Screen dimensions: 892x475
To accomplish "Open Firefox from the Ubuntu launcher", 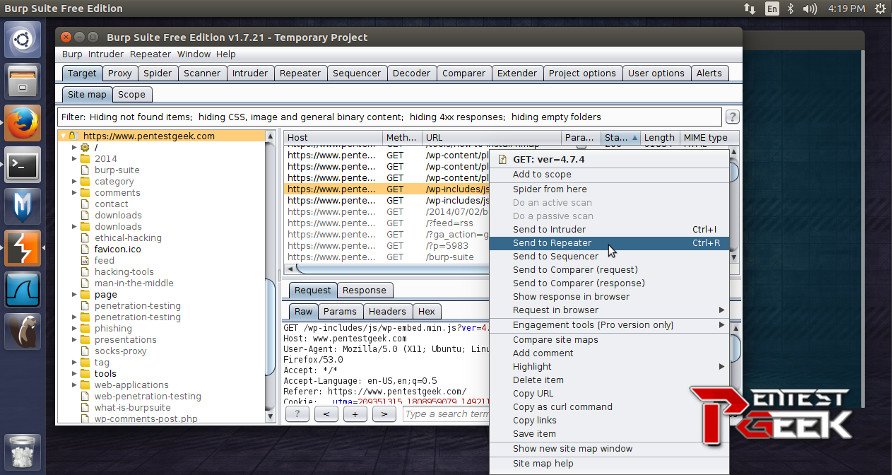I will [22, 123].
